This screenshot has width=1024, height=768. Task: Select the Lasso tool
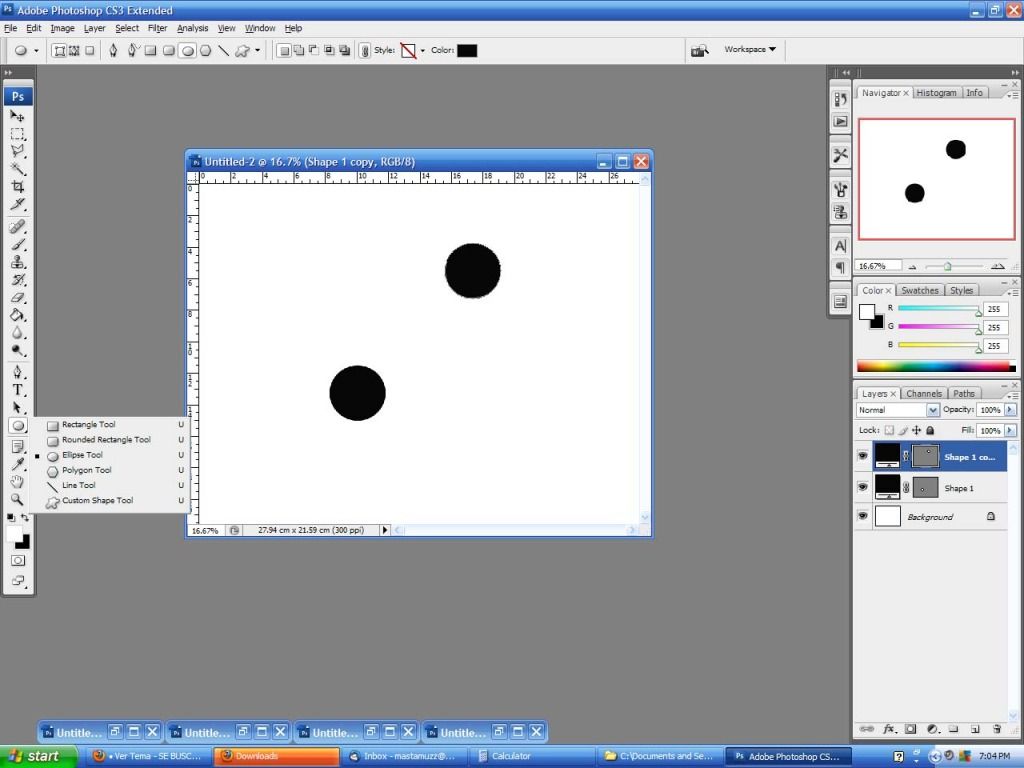pos(18,151)
